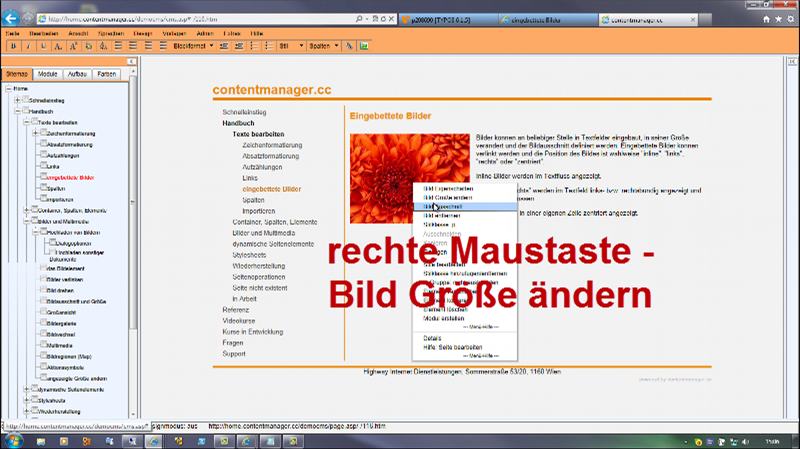Collapse Bilder und Multimedia tree node
Screen dimensions: 800x449
pyautogui.click(x=27, y=221)
